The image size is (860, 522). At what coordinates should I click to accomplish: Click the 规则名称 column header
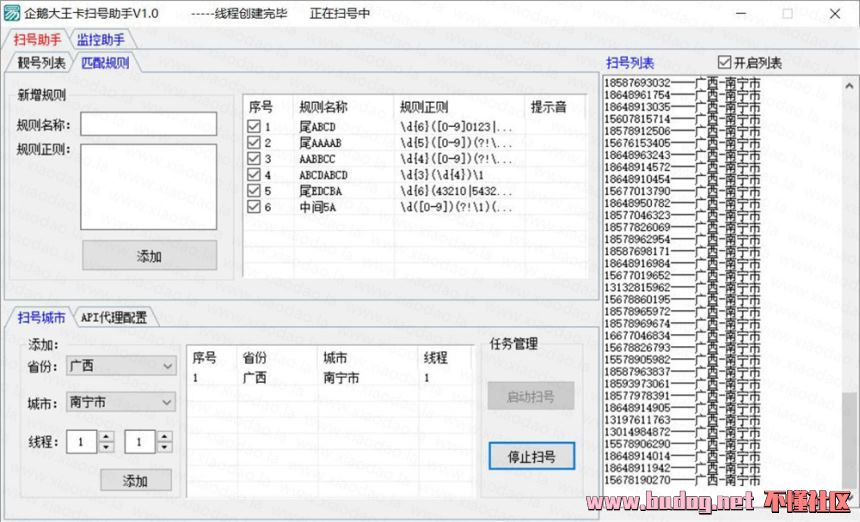[x=323, y=107]
